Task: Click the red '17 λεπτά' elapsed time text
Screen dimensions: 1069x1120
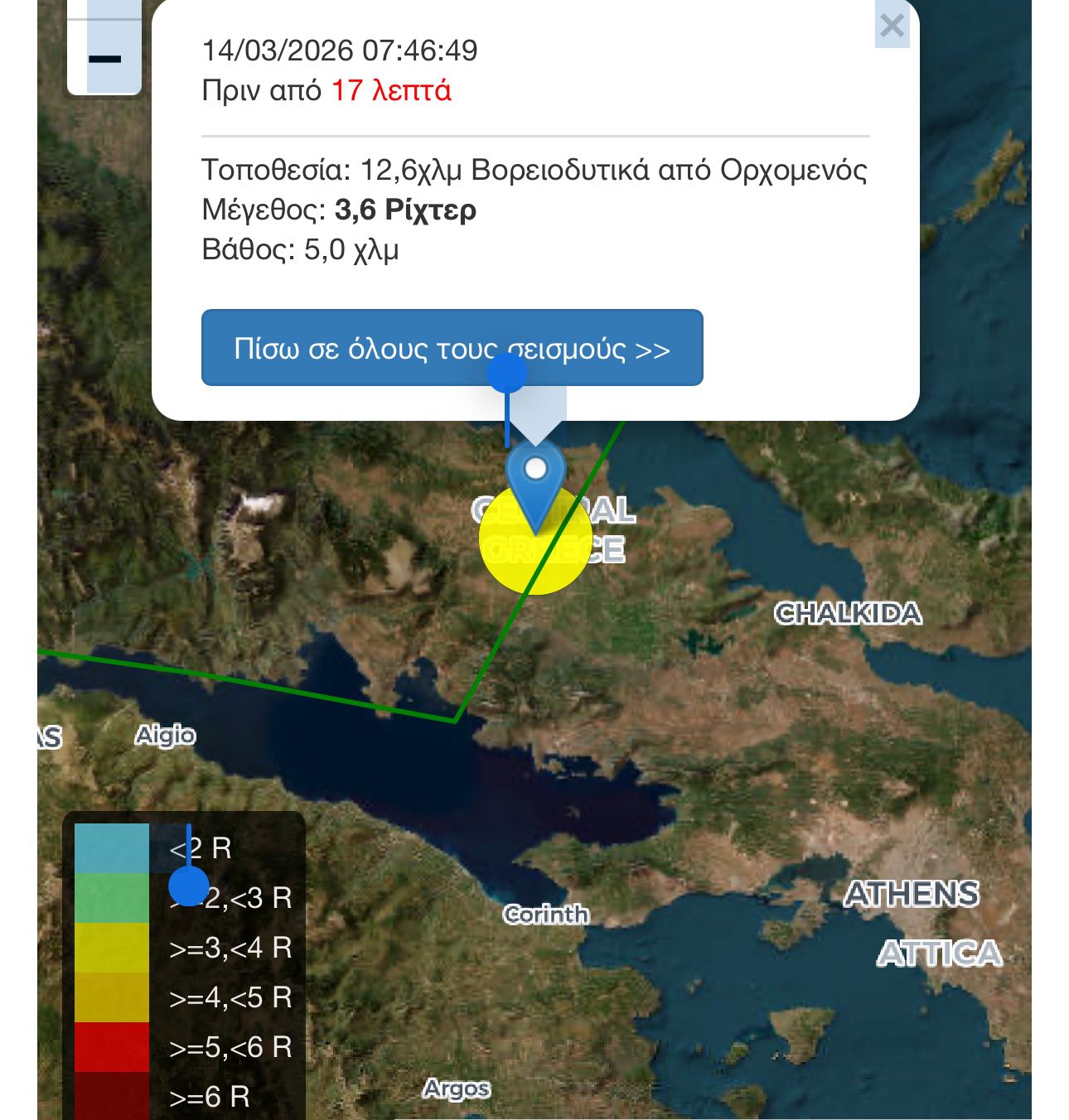Action: [x=391, y=90]
